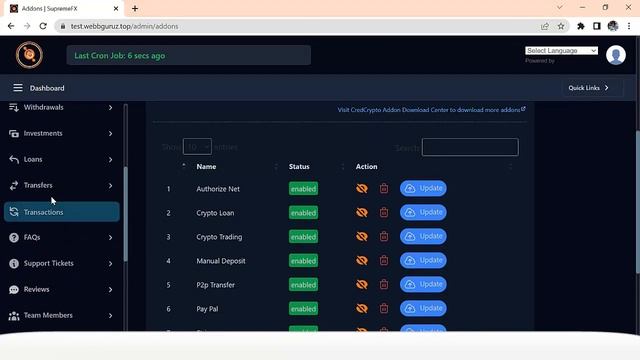640x360 pixels.
Task: Sort table by Name column header
Action: point(206,167)
